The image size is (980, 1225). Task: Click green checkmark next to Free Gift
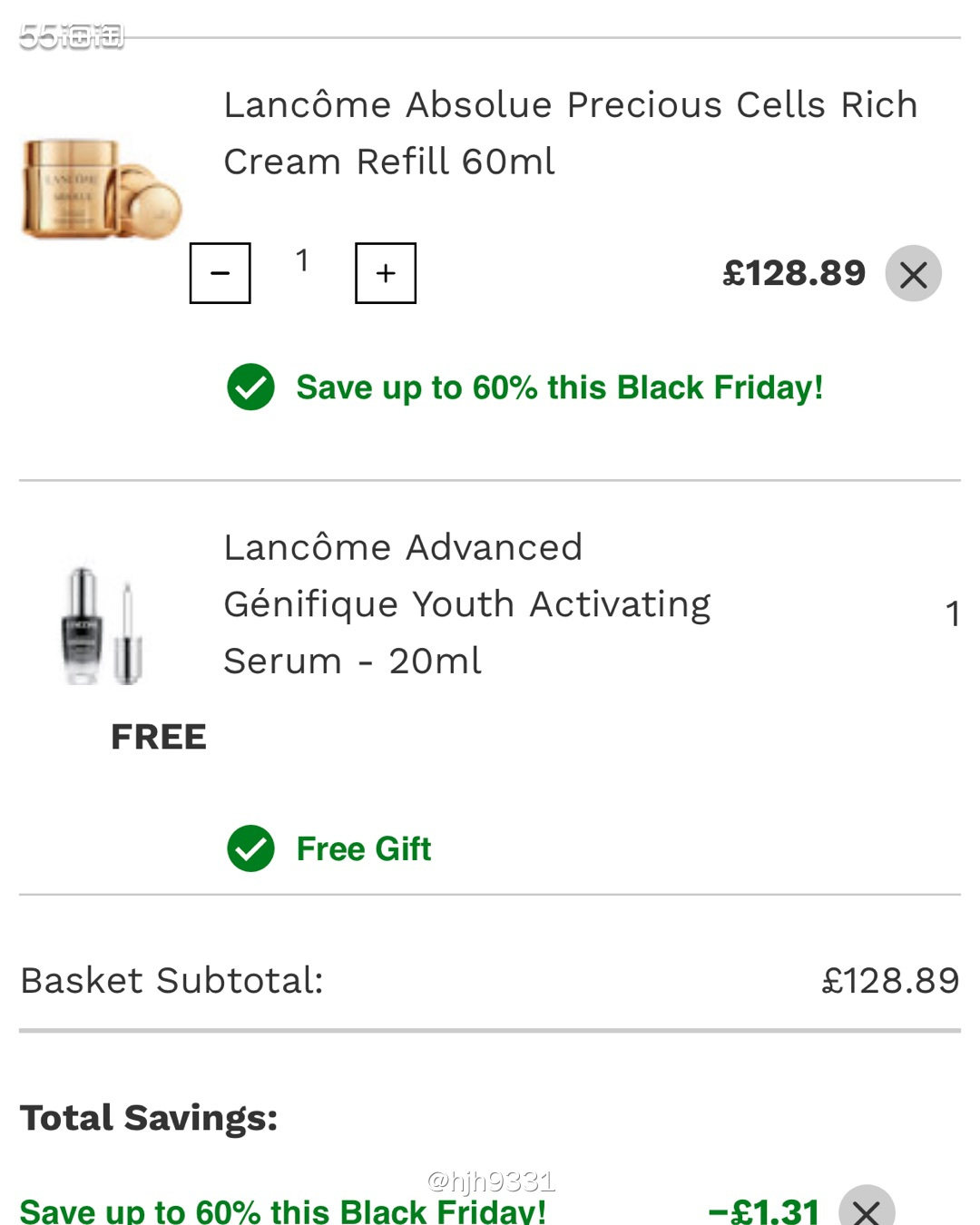coord(250,848)
